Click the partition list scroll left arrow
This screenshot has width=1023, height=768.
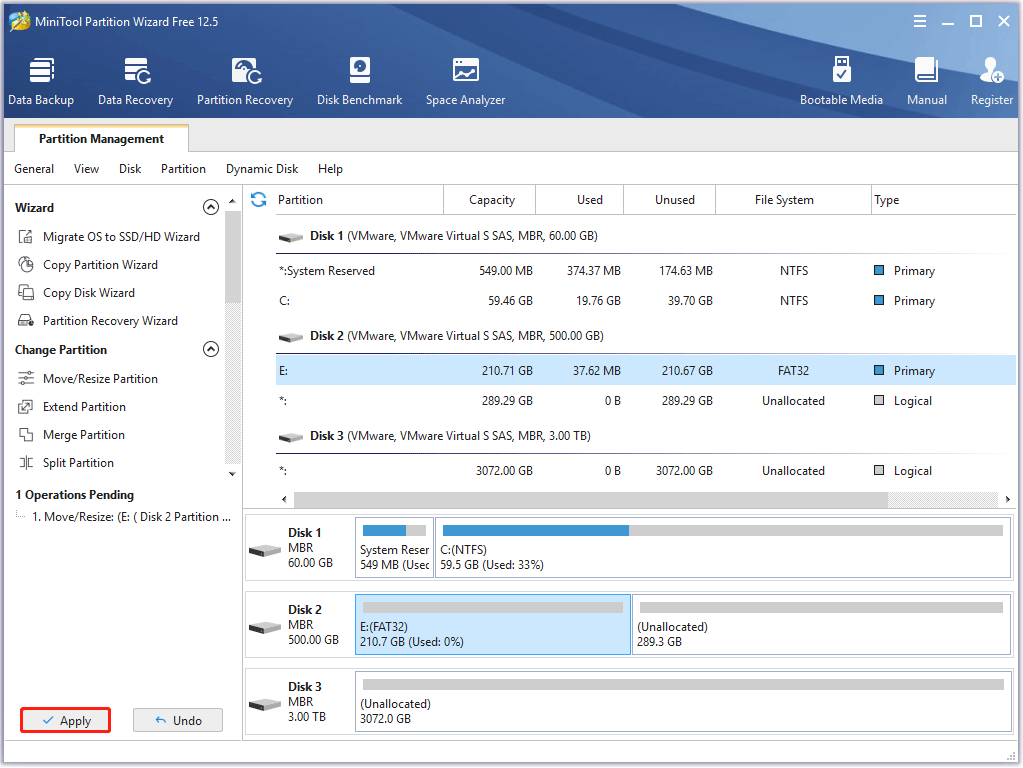point(284,499)
